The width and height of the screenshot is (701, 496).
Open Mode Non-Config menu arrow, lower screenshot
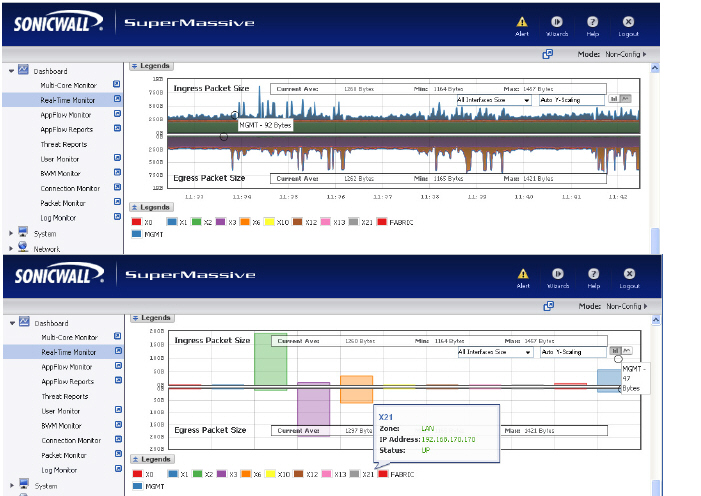coord(645,306)
